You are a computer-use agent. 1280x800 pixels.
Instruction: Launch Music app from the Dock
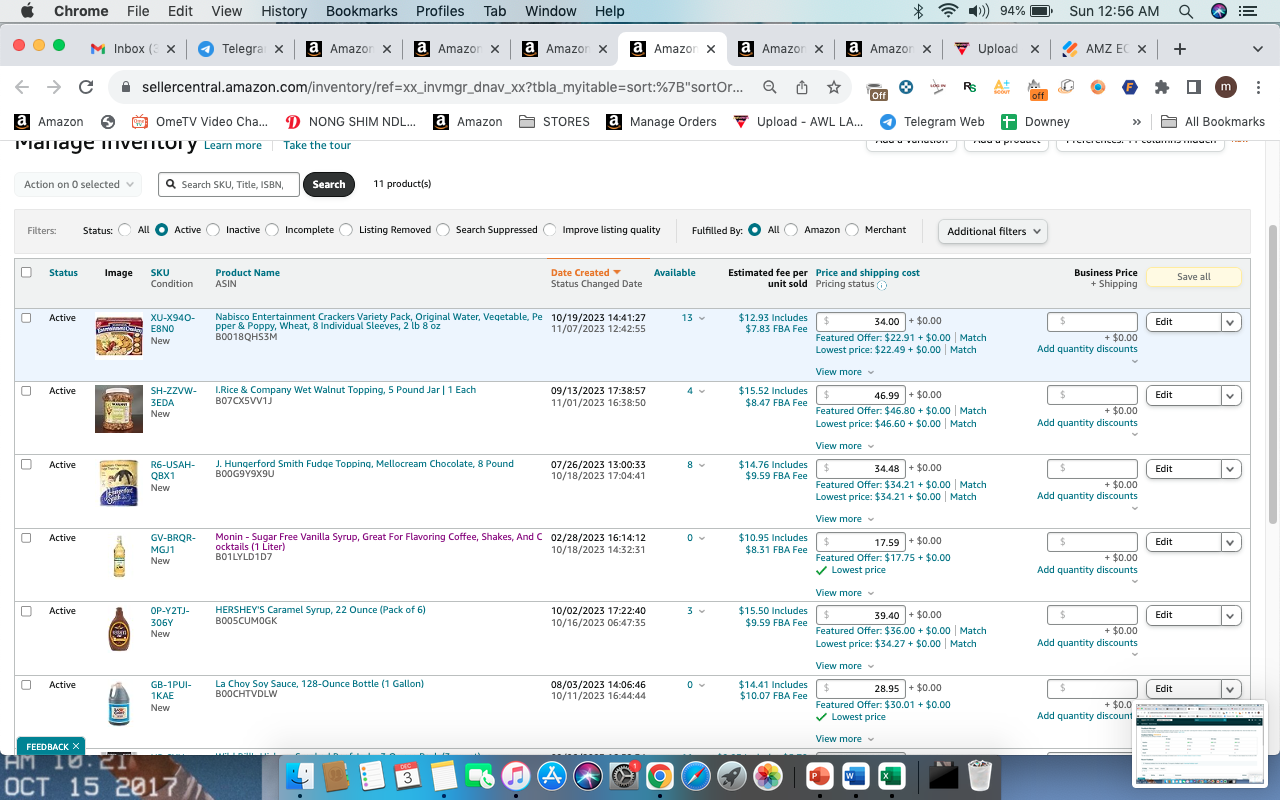pos(515,775)
